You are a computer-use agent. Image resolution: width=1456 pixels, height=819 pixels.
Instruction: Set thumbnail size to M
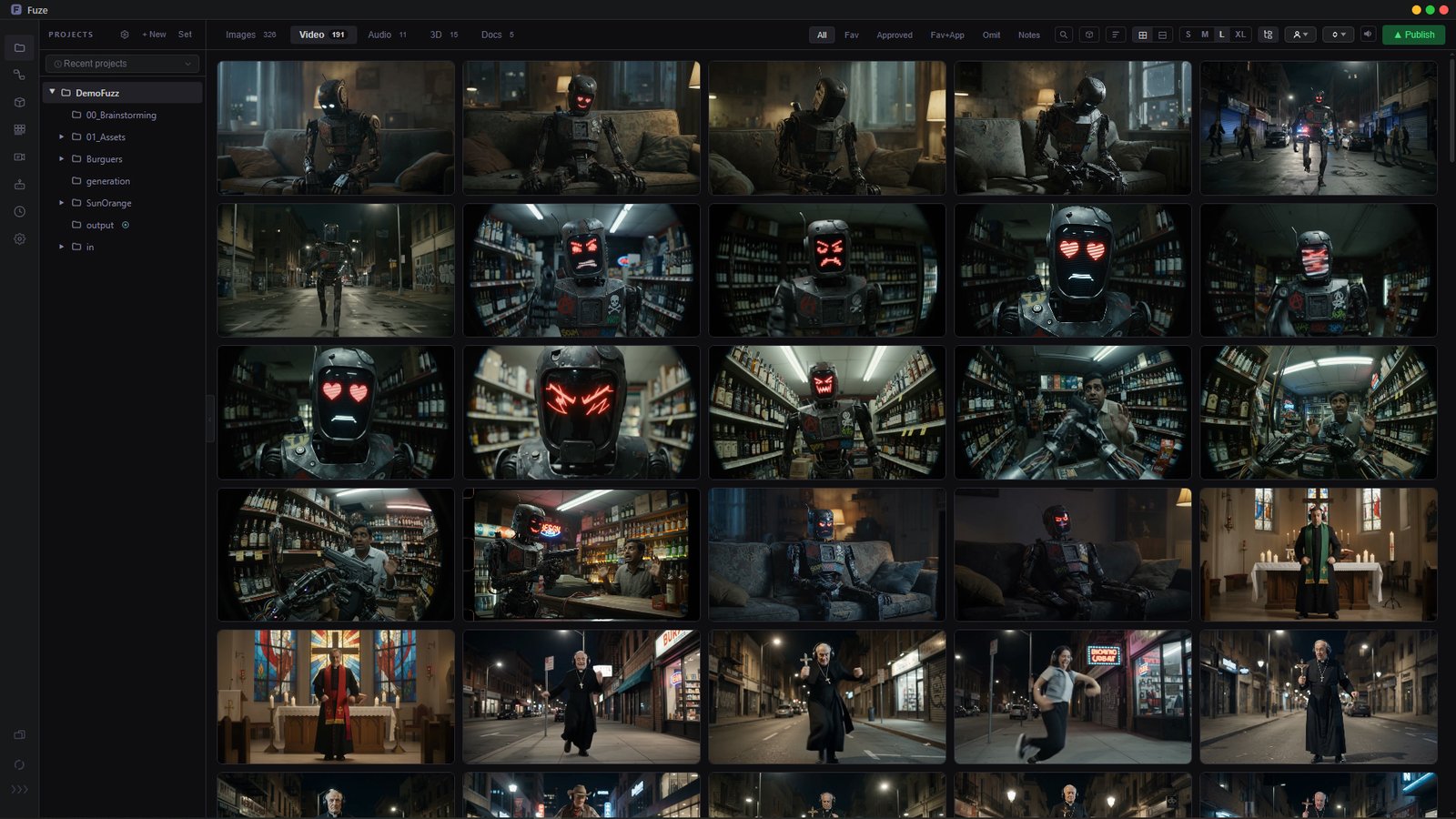coord(1205,35)
